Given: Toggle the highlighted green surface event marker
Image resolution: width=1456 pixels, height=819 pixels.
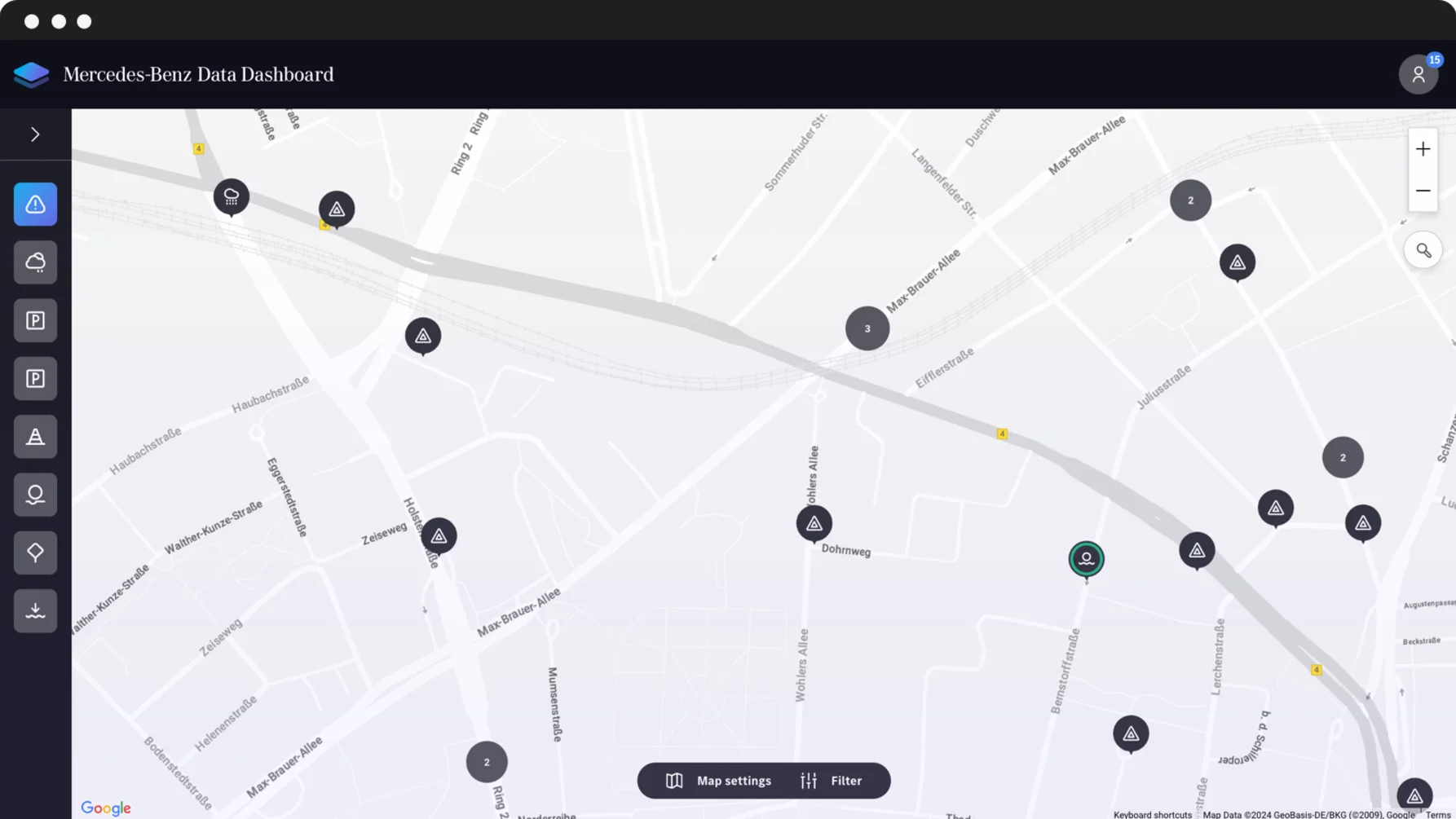Looking at the screenshot, I should [1087, 559].
